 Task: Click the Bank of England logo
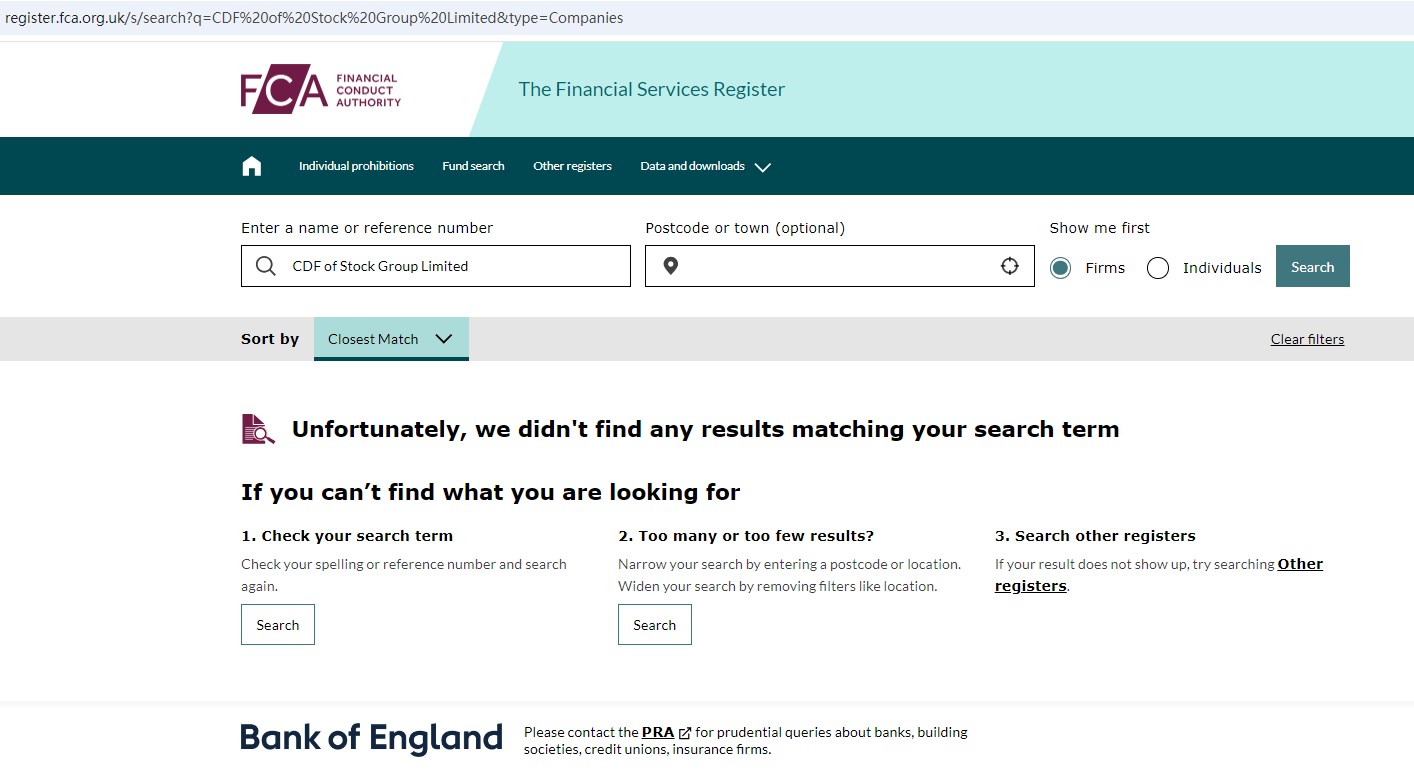[x=371, y=739]
